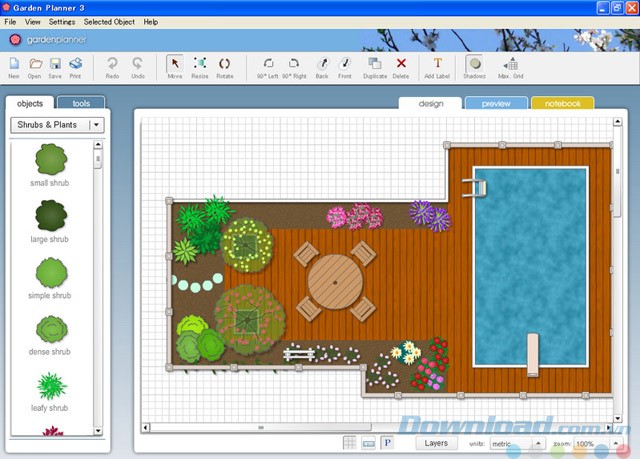Open the units metric dropdown

(x=517, y=443)
